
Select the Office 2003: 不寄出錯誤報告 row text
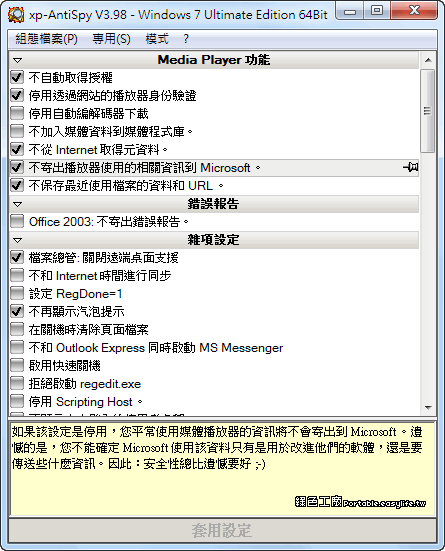109,222
